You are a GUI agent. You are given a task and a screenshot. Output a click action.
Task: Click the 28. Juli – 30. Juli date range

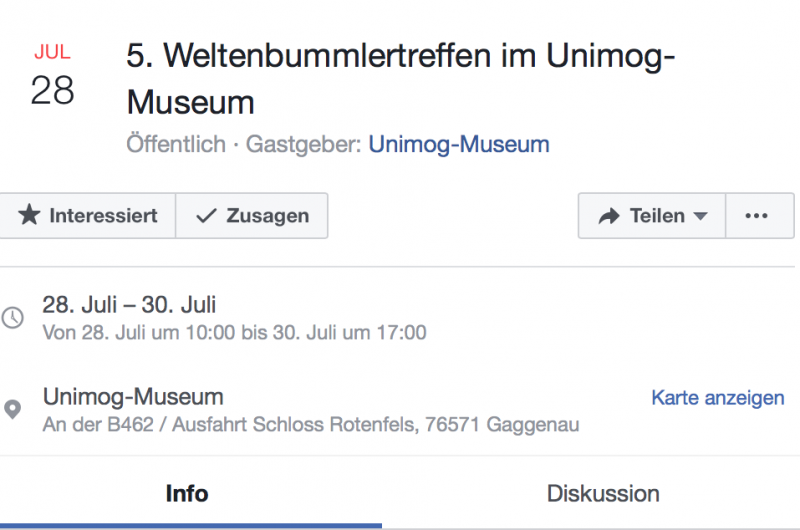(x=129, y=304)
